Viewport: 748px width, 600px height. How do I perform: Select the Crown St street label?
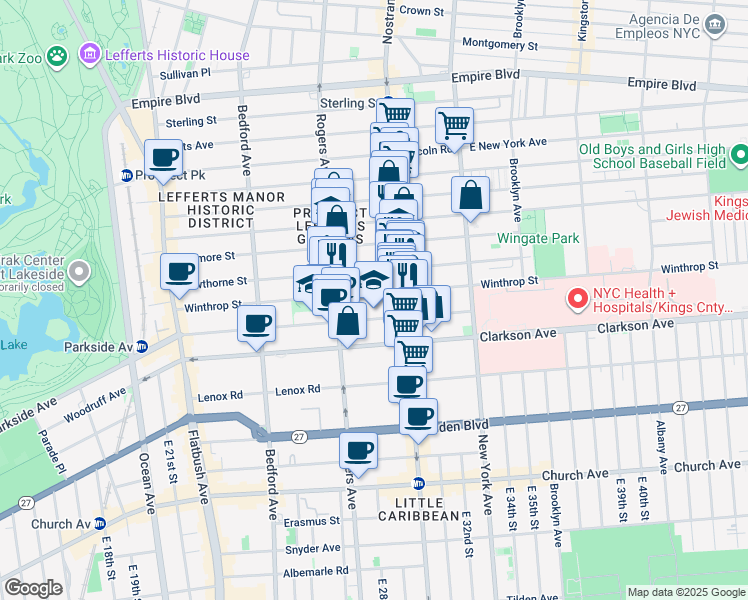click(422, 10)
